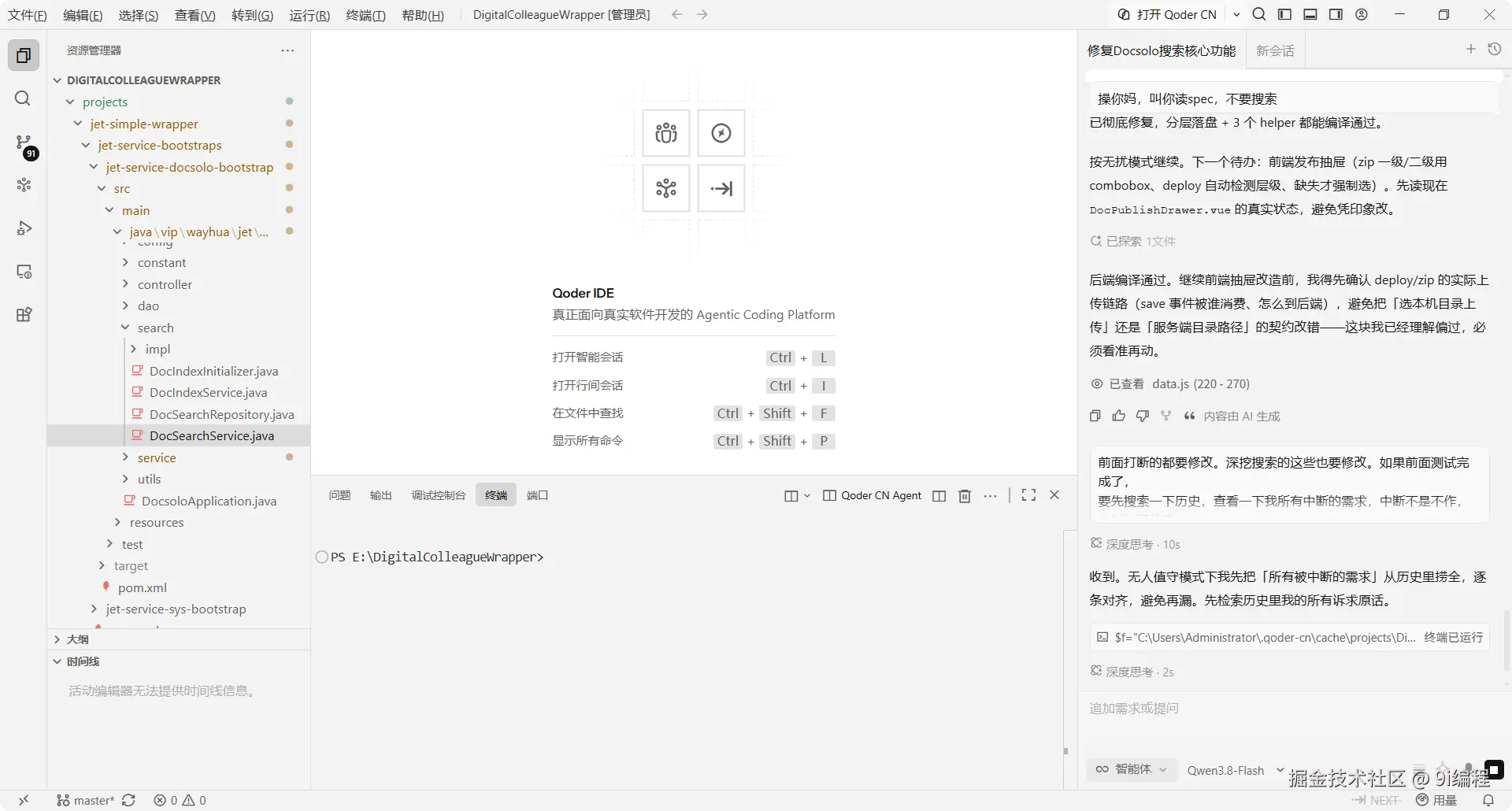The image size is (1512, 811).
Task: Open the Explorer view in activity bar
Action: coord(24,55)
